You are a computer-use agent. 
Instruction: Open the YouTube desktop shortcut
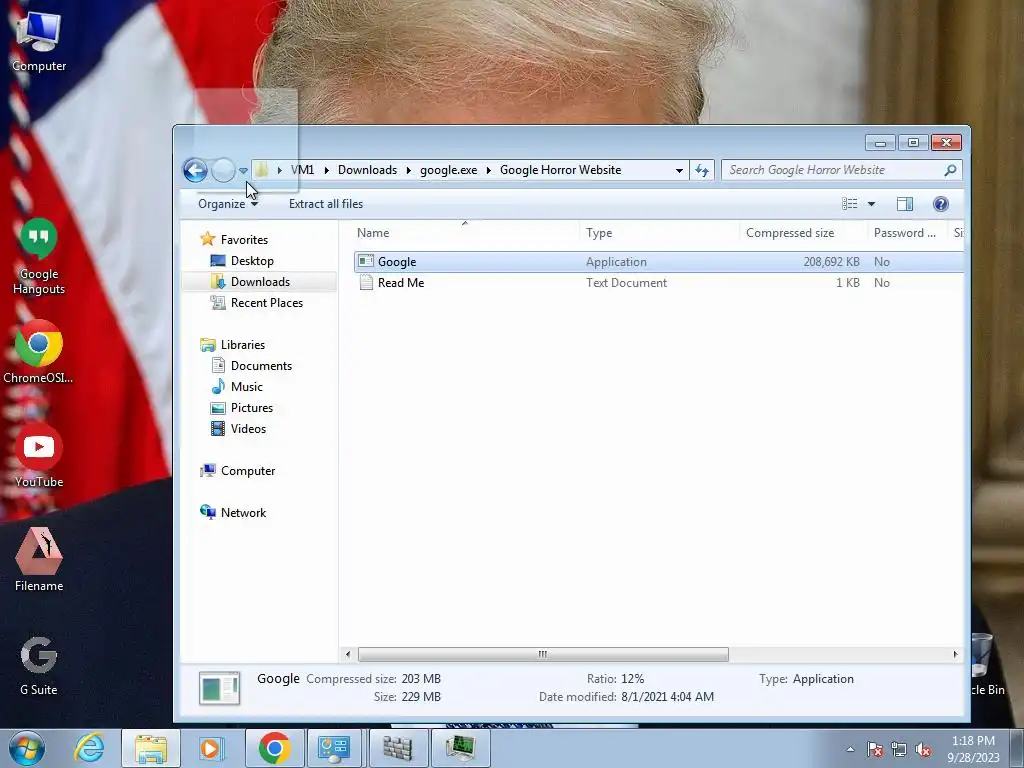click(39, 456)
